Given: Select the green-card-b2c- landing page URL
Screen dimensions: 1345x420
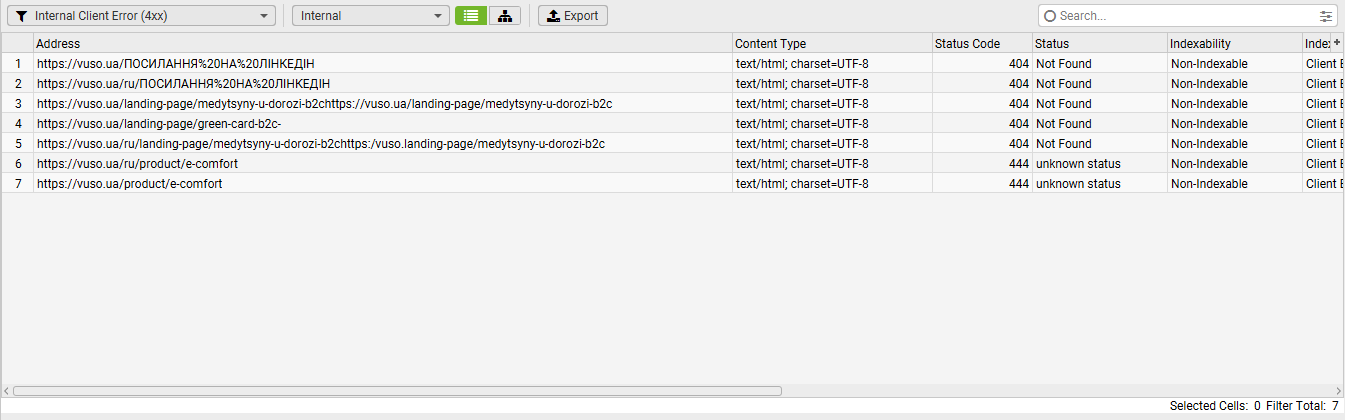Looking at the screenshot, I should tap(160, 124).
